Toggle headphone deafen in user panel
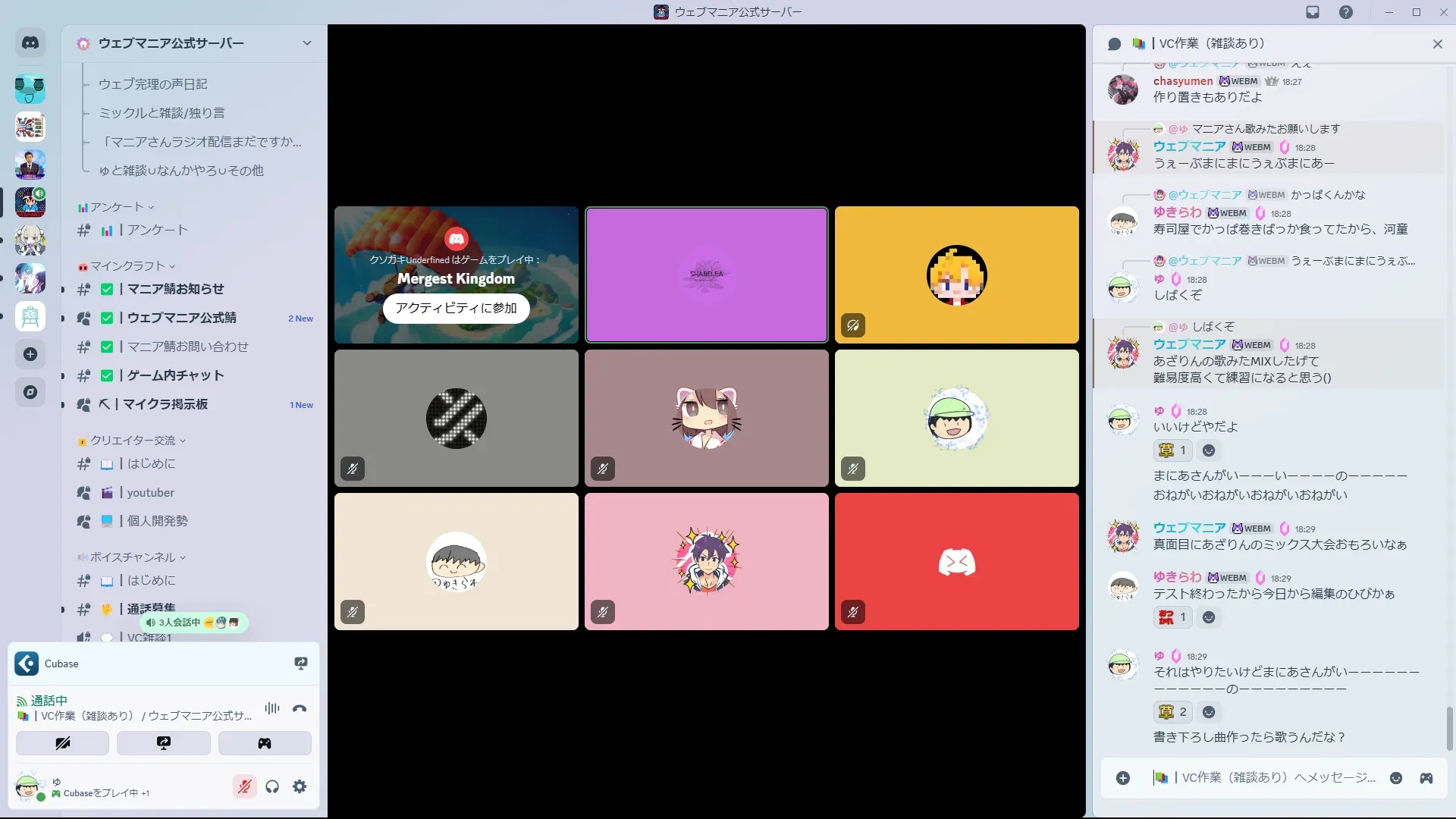 pyautogui.click(x=272, y=786)
